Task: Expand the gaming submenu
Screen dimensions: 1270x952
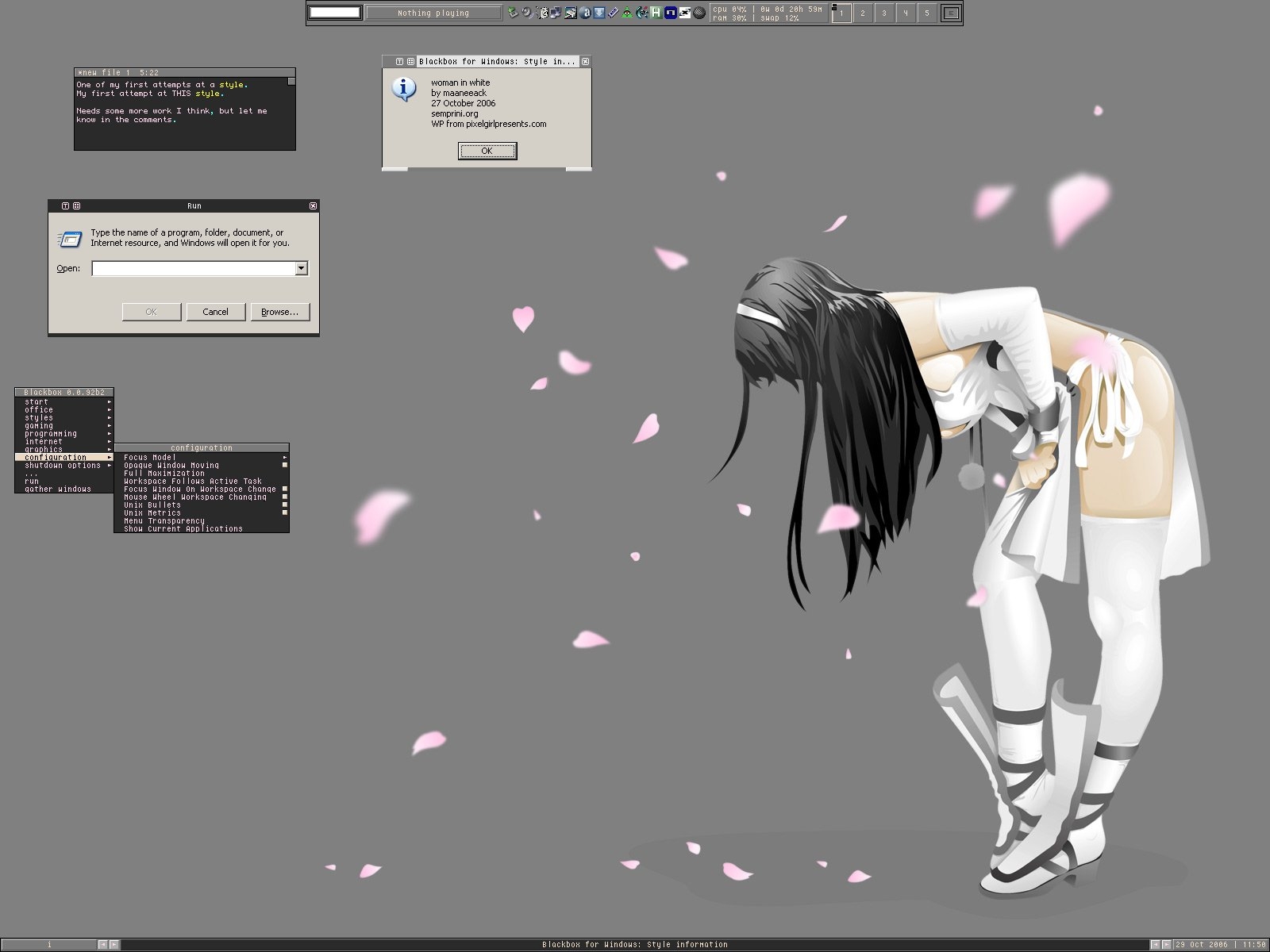Action: (x=64, y=425)
